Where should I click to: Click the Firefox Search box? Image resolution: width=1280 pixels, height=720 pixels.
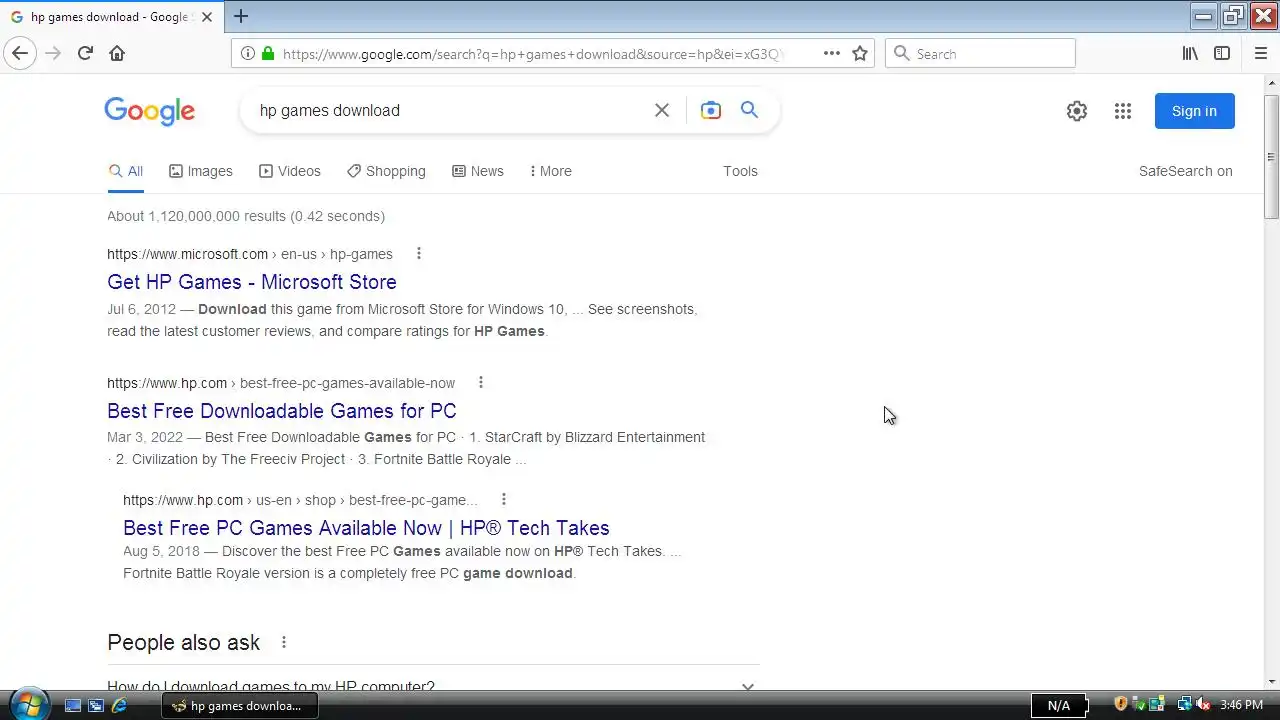coord(980,54)
